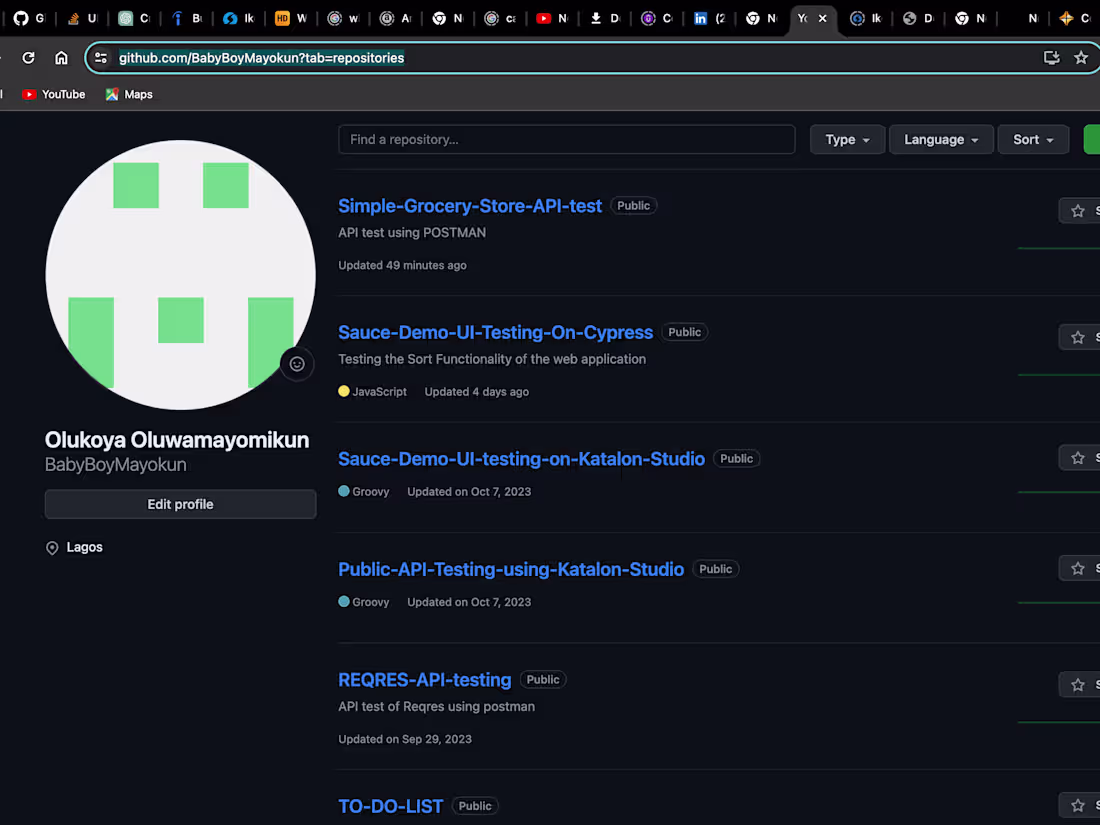The height and width of the screenshot is (825, 1100).
Task: Open REQRES-API-testing repository link
Action: 424,680
